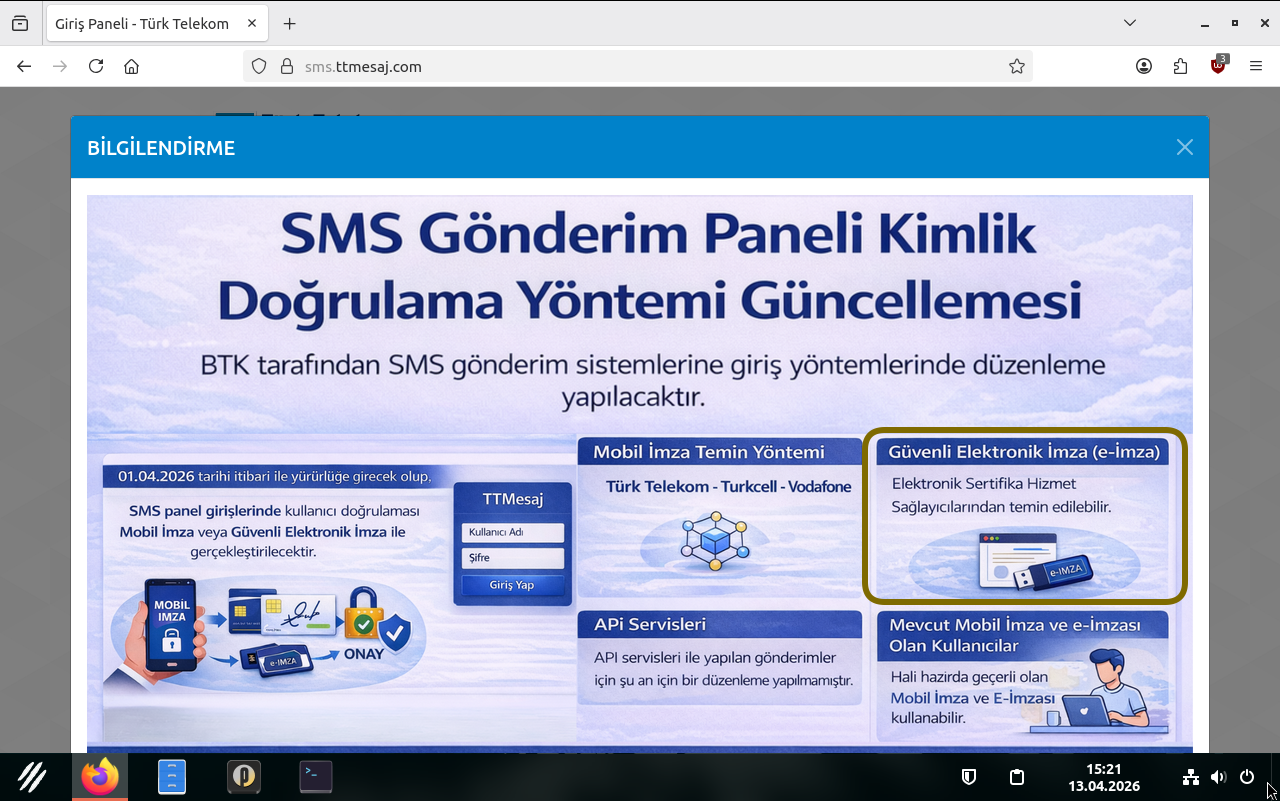The height and width of the screenshot is (801, 1280).
Task: Open the volume control tray icon
Action: coord(1218,777)
